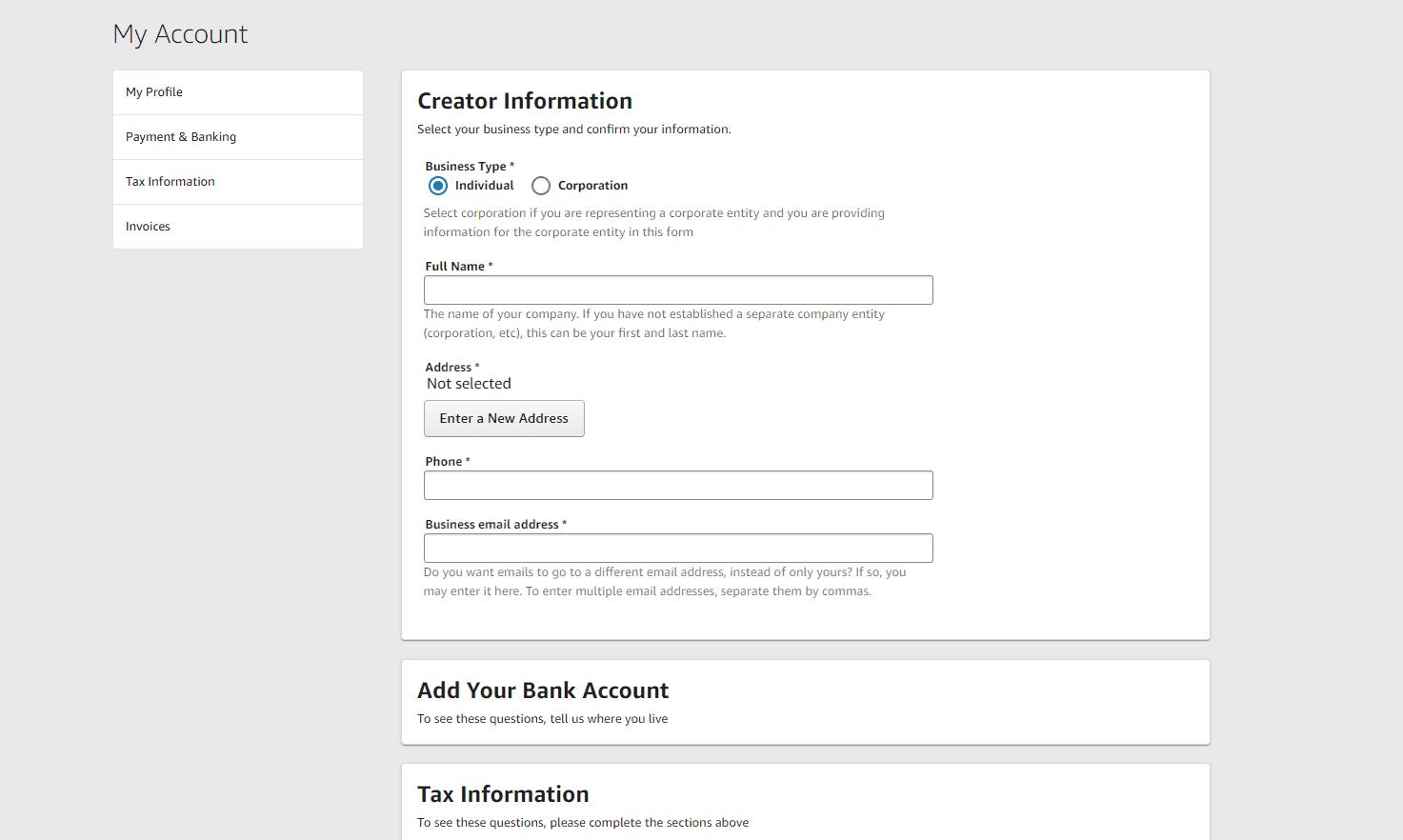1403x840 pixels.
Task: Click the Phone field label
Action: [444, 462]
